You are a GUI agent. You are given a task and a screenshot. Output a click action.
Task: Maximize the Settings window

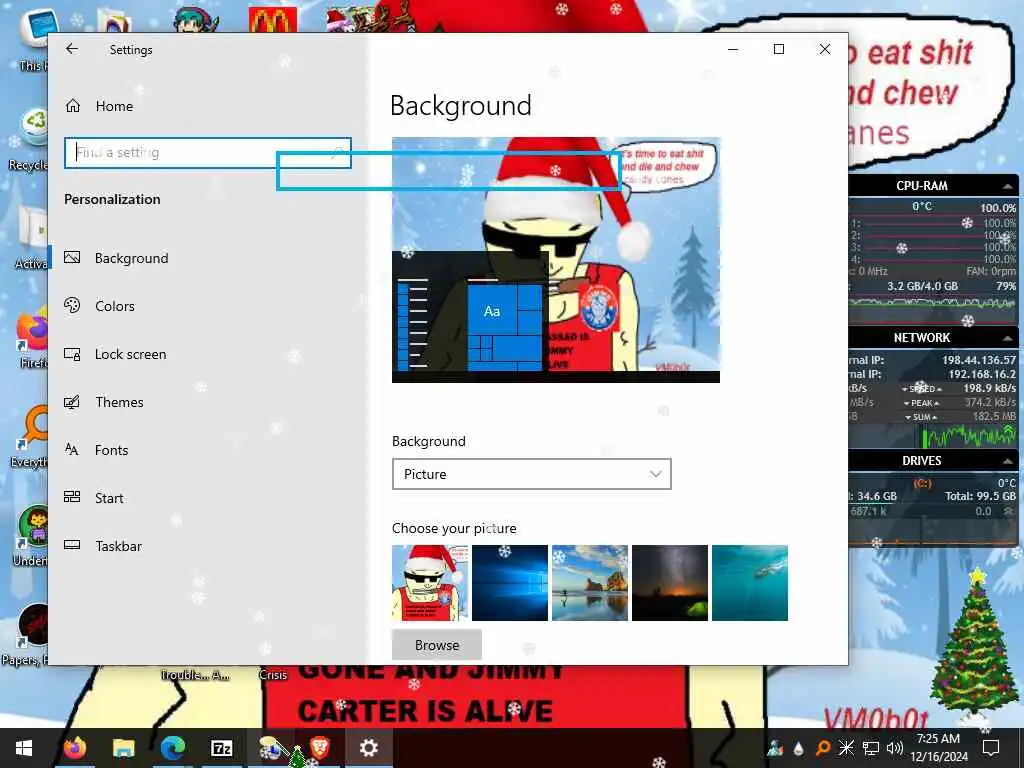(778, 49)
